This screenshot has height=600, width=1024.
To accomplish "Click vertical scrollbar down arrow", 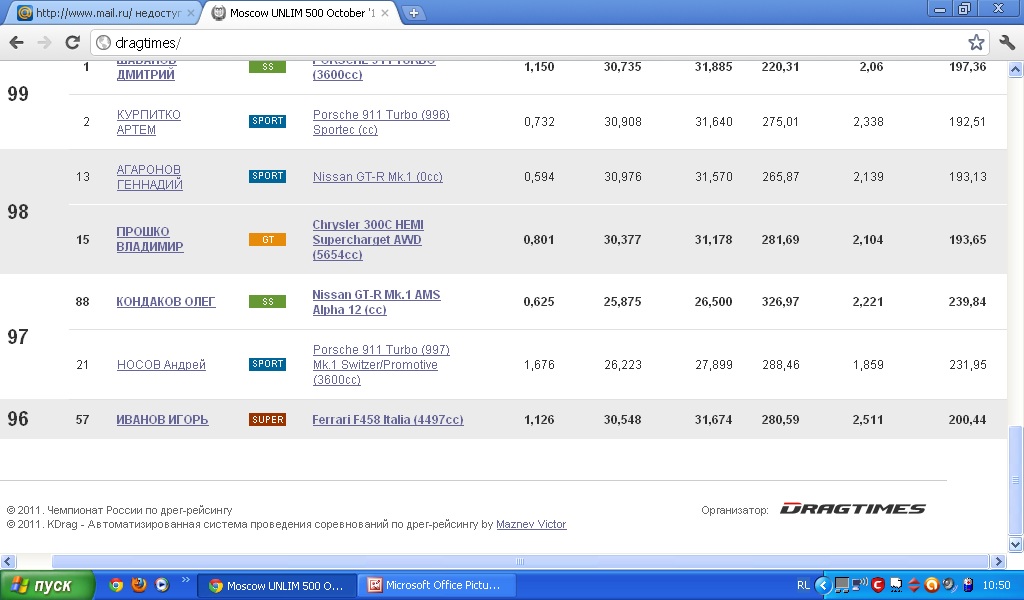I will tap(1015, 544).
